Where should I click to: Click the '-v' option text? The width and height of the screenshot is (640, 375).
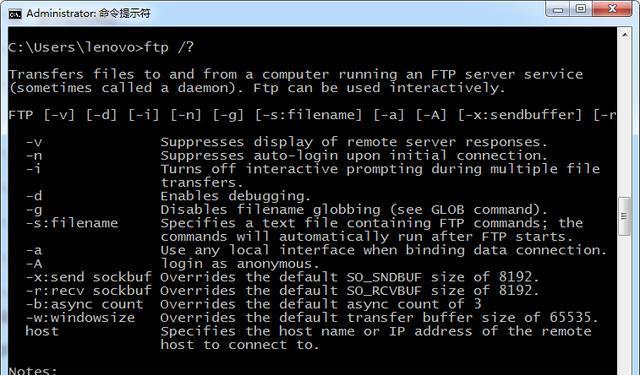(x=34, y=142)
